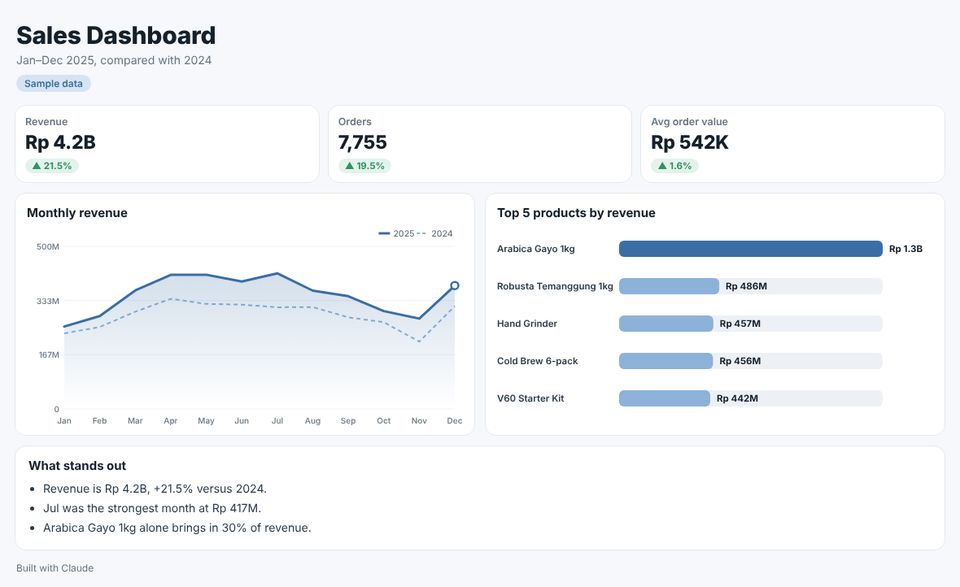Select the Sales Dashboard heading
Viewport: 960px width, 587px height.
click(x=116, y=36)
